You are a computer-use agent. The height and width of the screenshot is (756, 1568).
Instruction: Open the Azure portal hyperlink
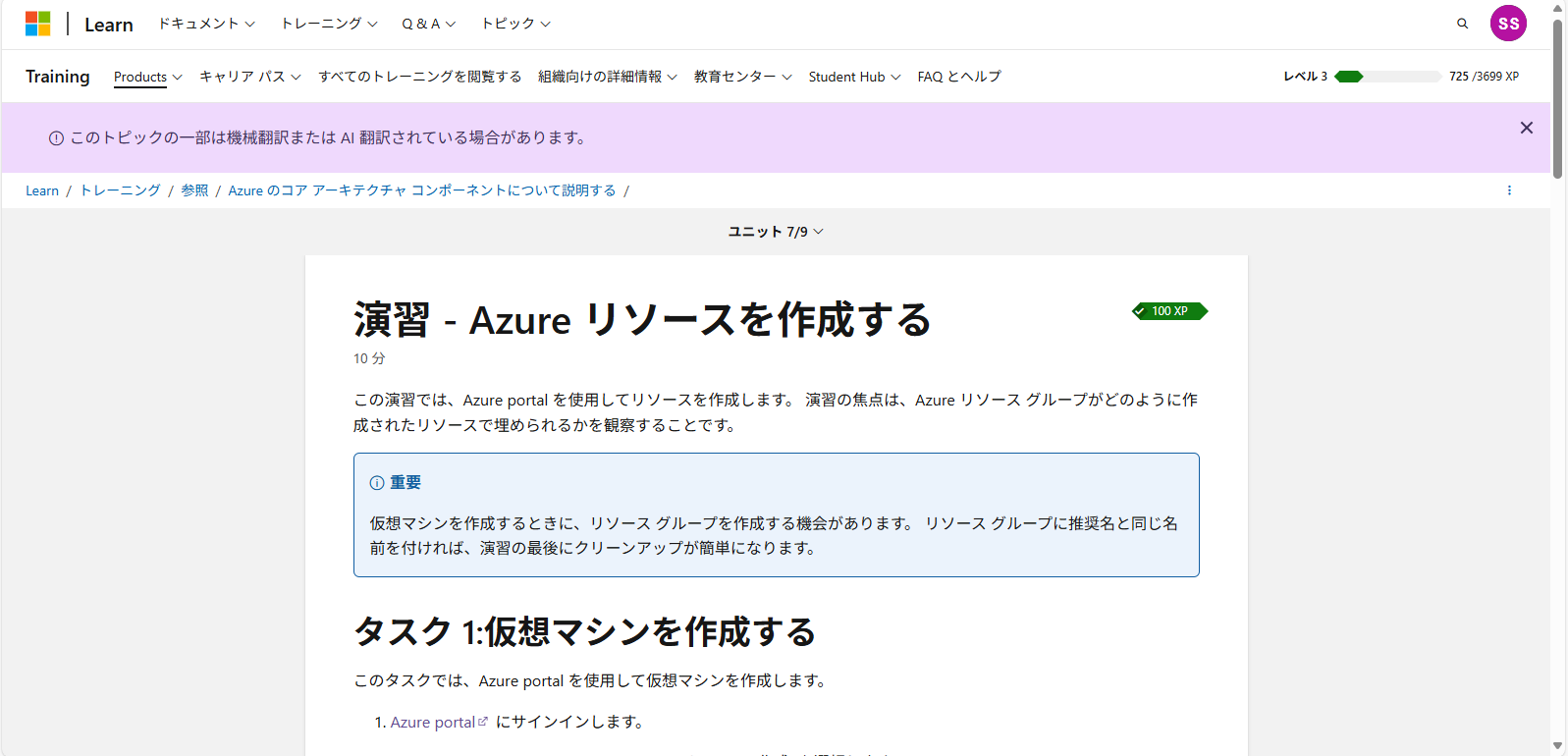pos(433,722)
